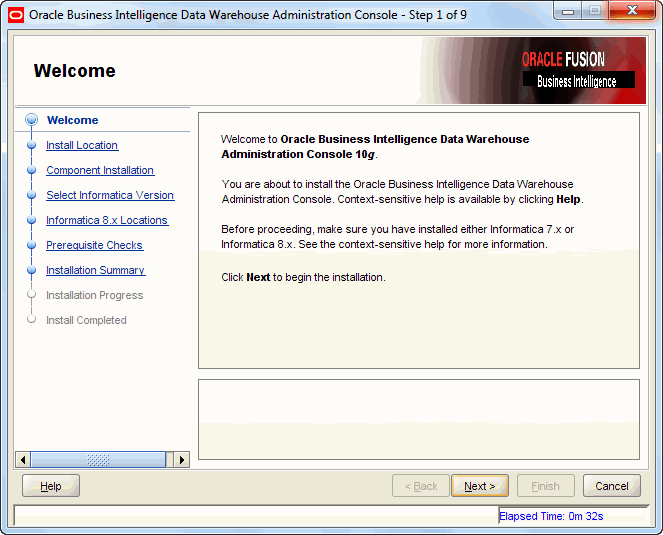Click the Component Installation step bullet
The image size is (663, 535).
point(31,170)
